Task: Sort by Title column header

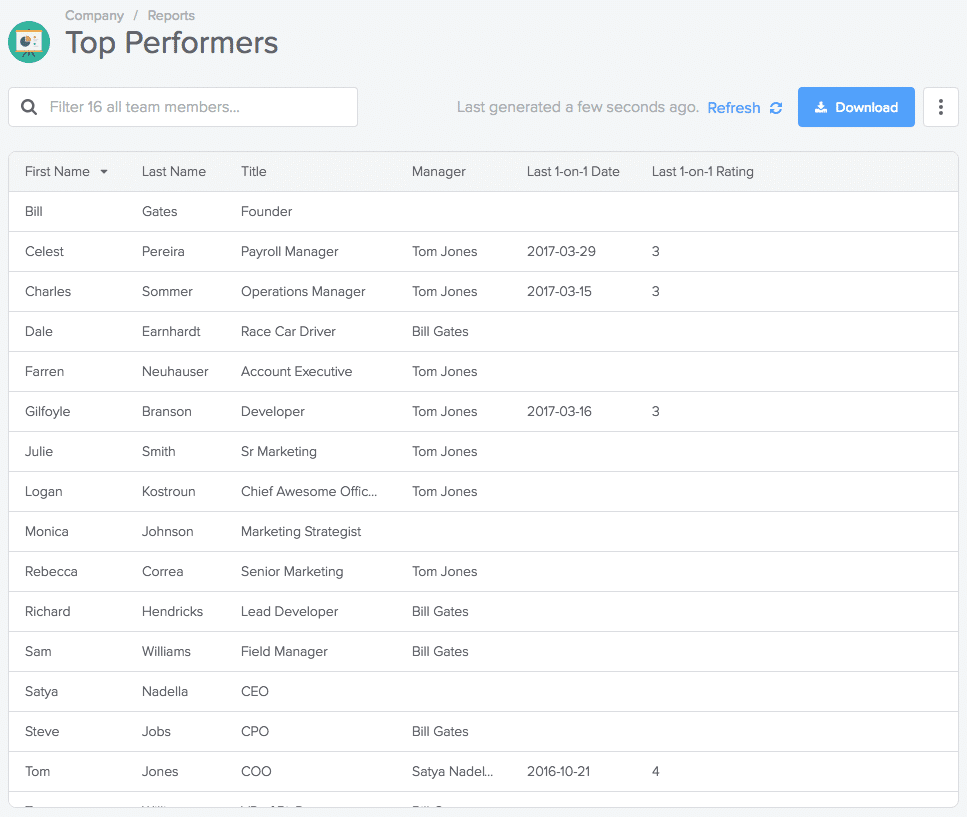Action: [254, 172]
